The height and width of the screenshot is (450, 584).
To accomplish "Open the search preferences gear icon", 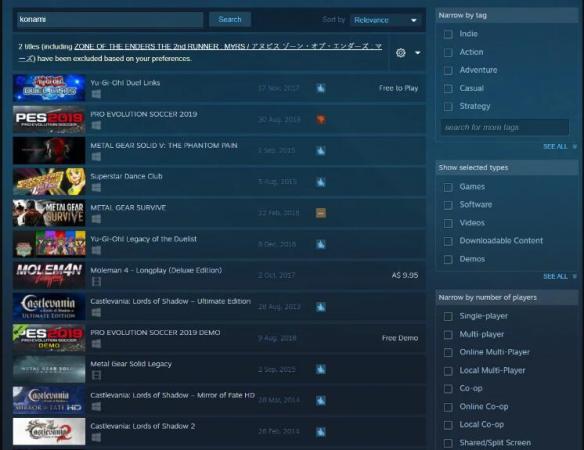I will (x=401, y=53).
